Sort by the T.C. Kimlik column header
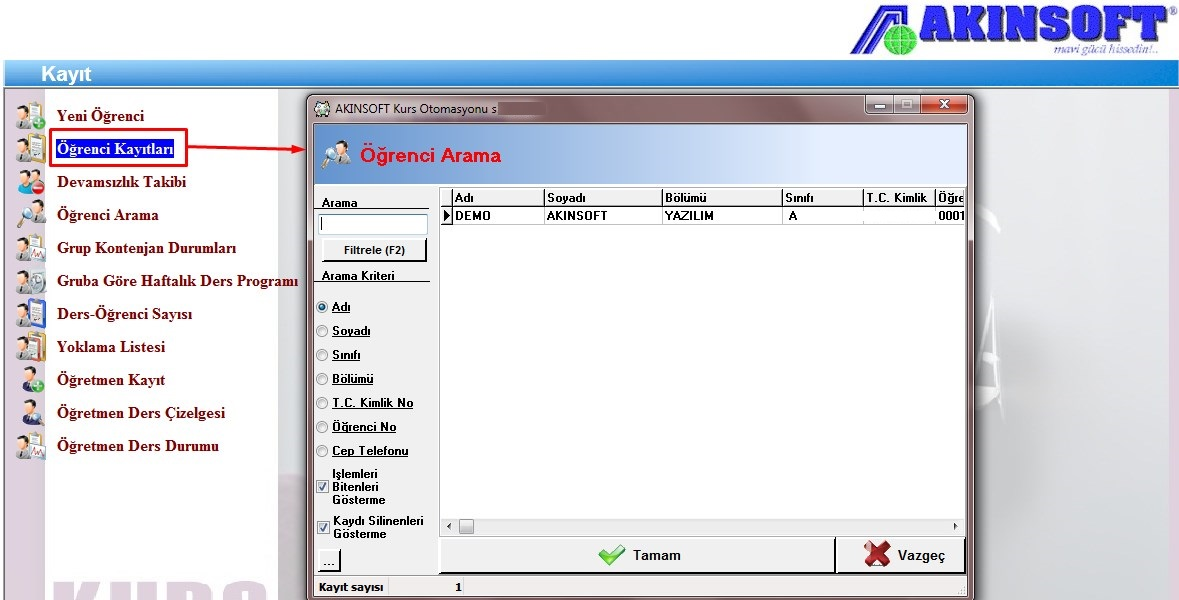The width and height of the screenshot is (1179, 600). point(899,198)
